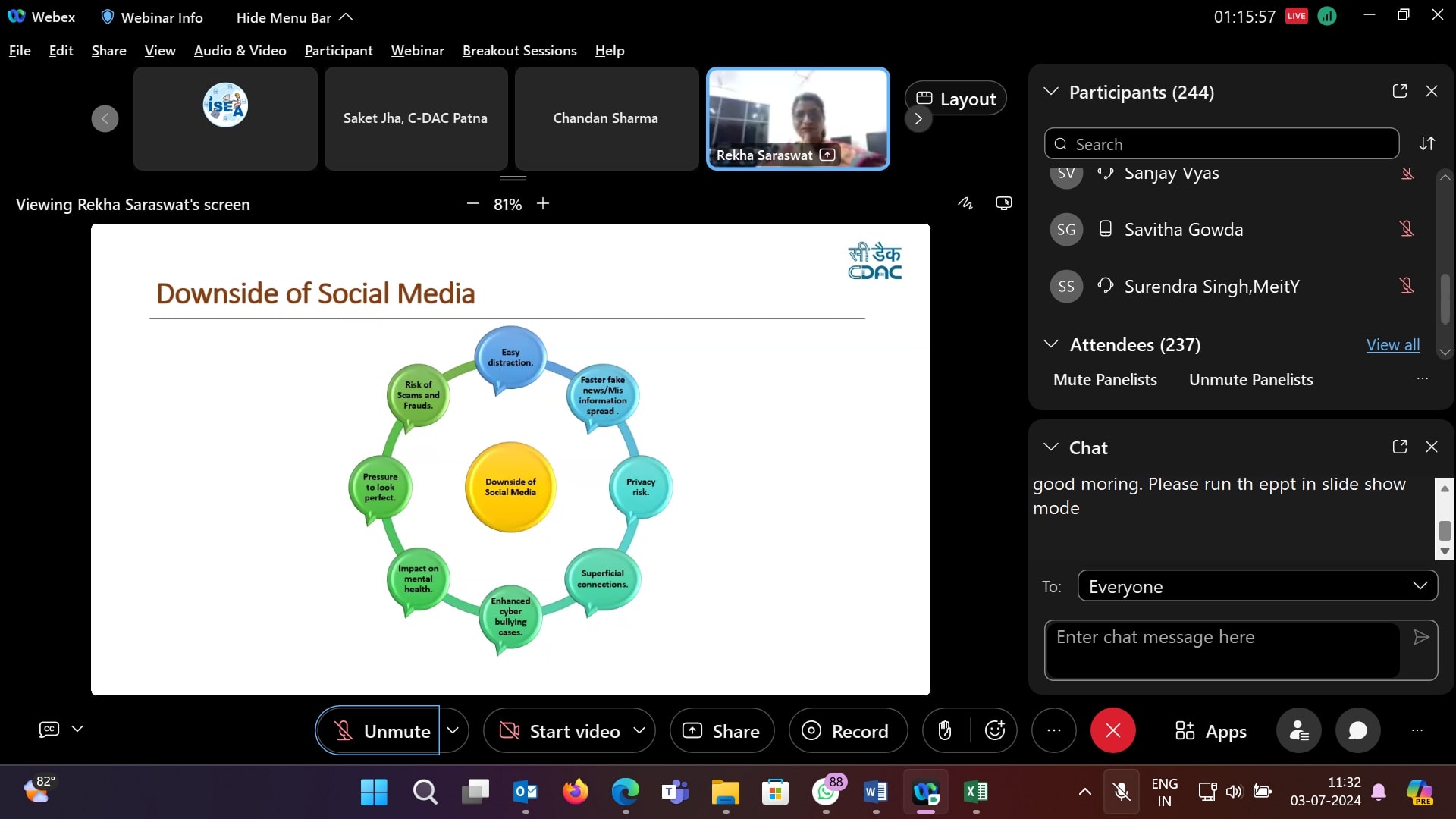
Task: Toggle the chat bubble button
Action: click(x=1357, y=730)
